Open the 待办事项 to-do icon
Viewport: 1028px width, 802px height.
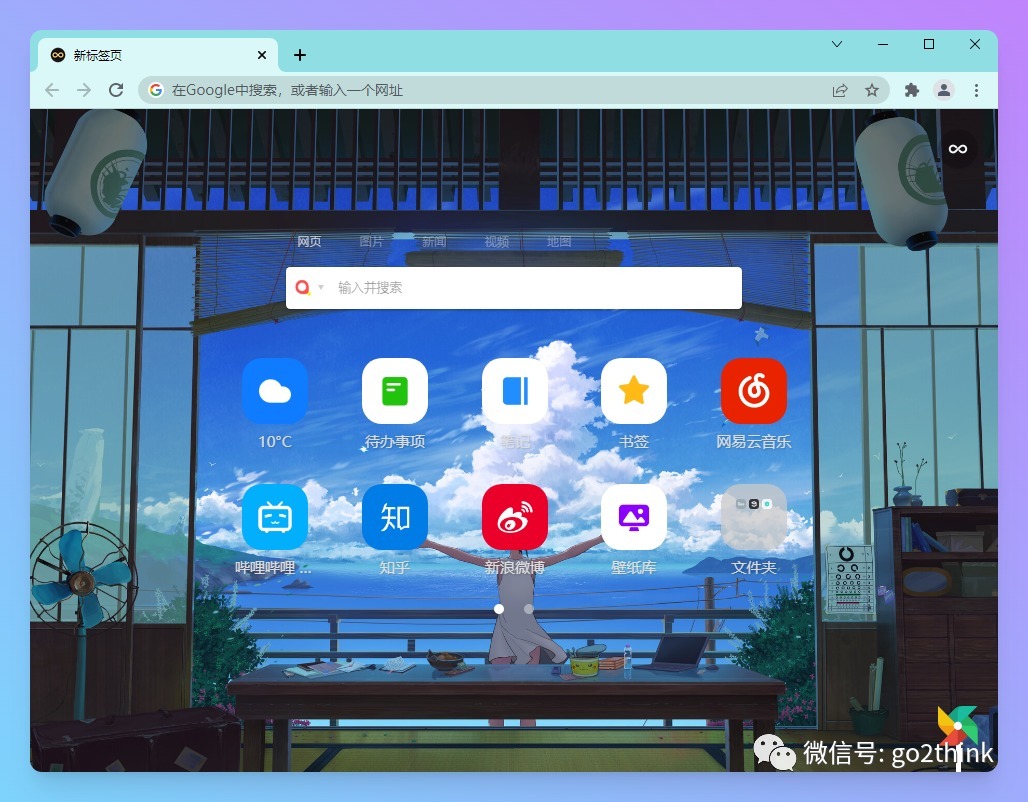coord(395,391)
